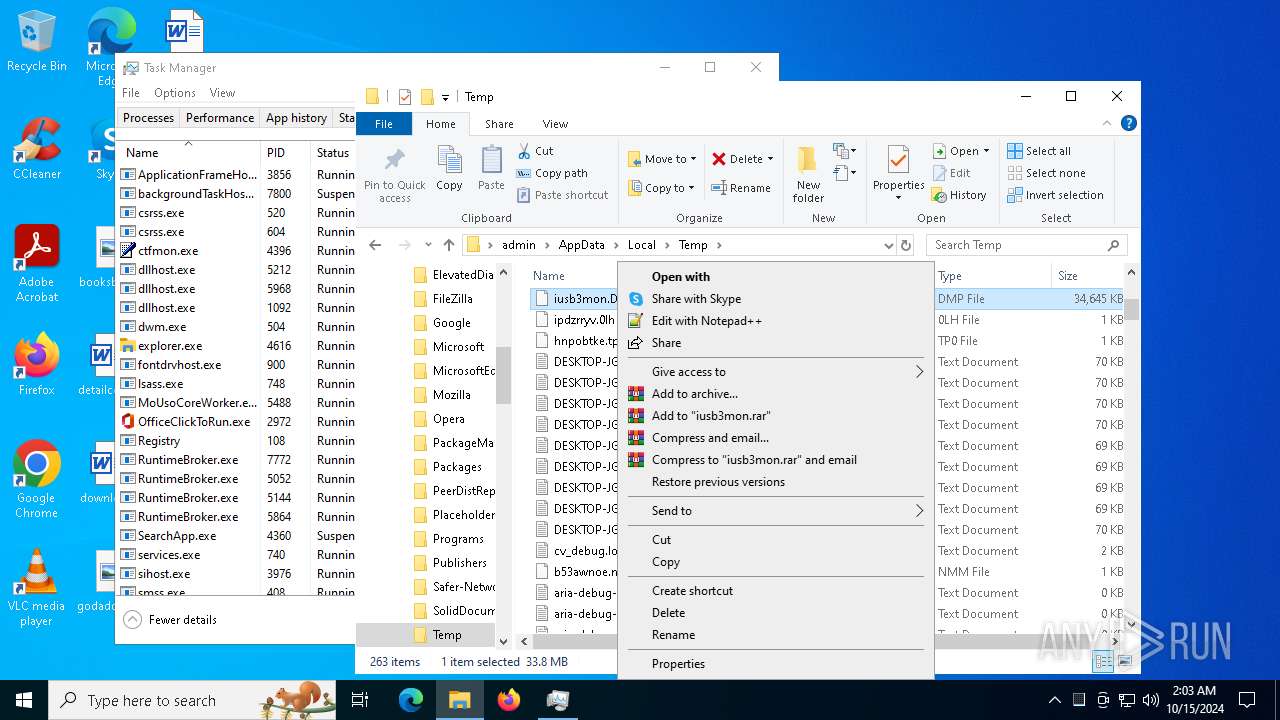This screenshot has width=1280, height=720.
Task: Open Task Manager Options menu
Action: pyautogui.click(x=175, y=93)
